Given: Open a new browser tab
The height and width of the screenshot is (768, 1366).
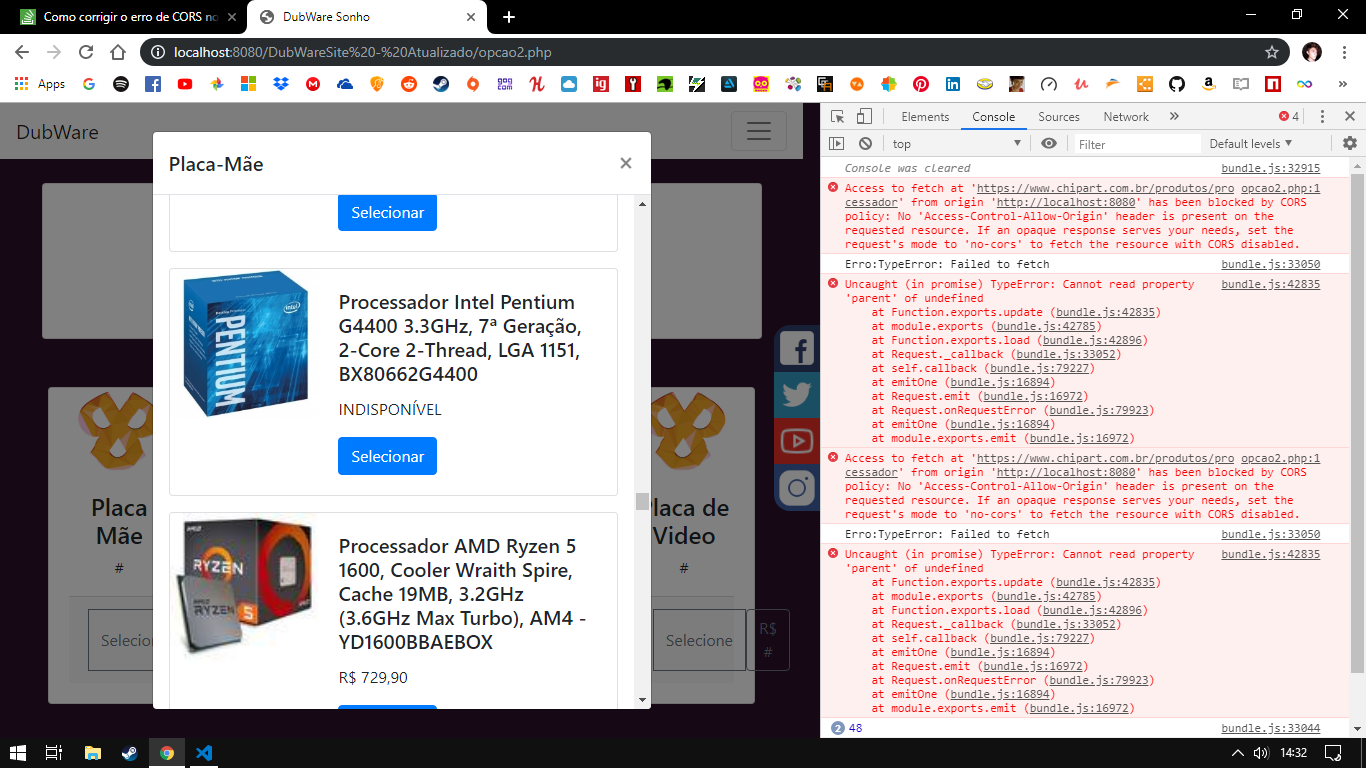Looking at the screenshot, I should click(x=509, y=17).
